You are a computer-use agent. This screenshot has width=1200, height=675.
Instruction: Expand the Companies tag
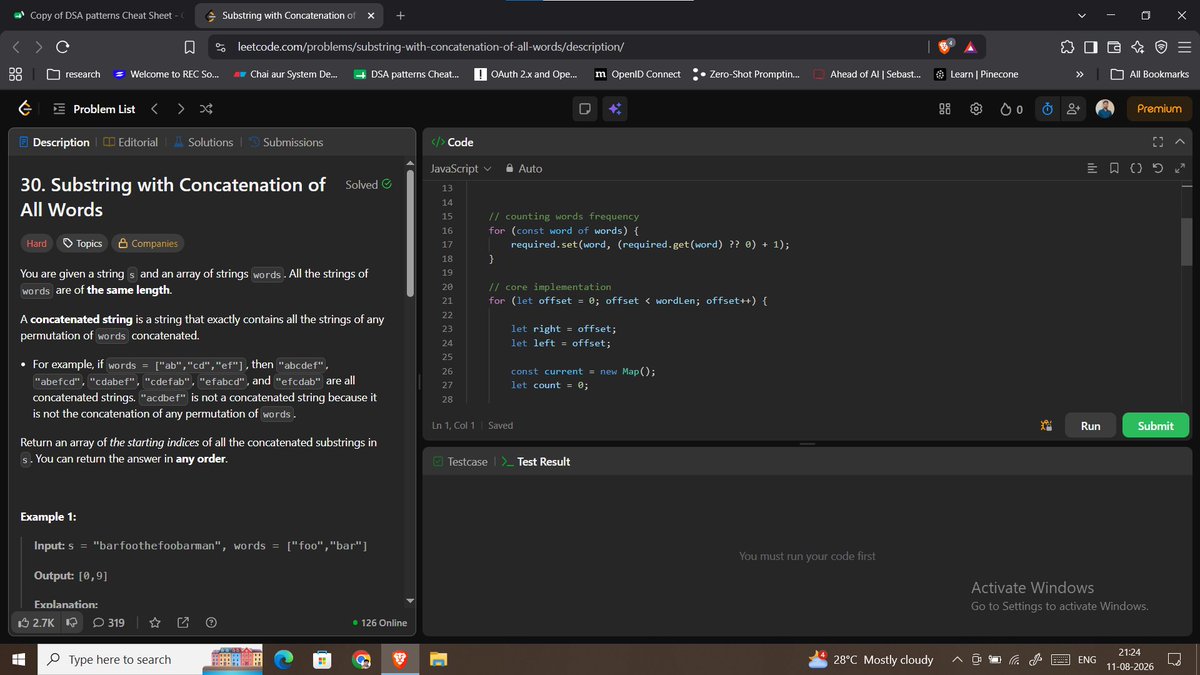click(x=148, y=243)
